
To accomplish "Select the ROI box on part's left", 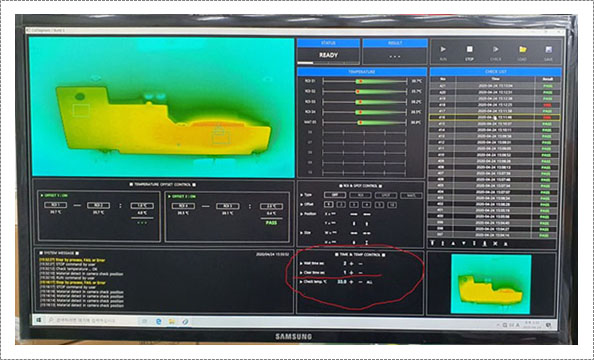I will click(81, 110).
